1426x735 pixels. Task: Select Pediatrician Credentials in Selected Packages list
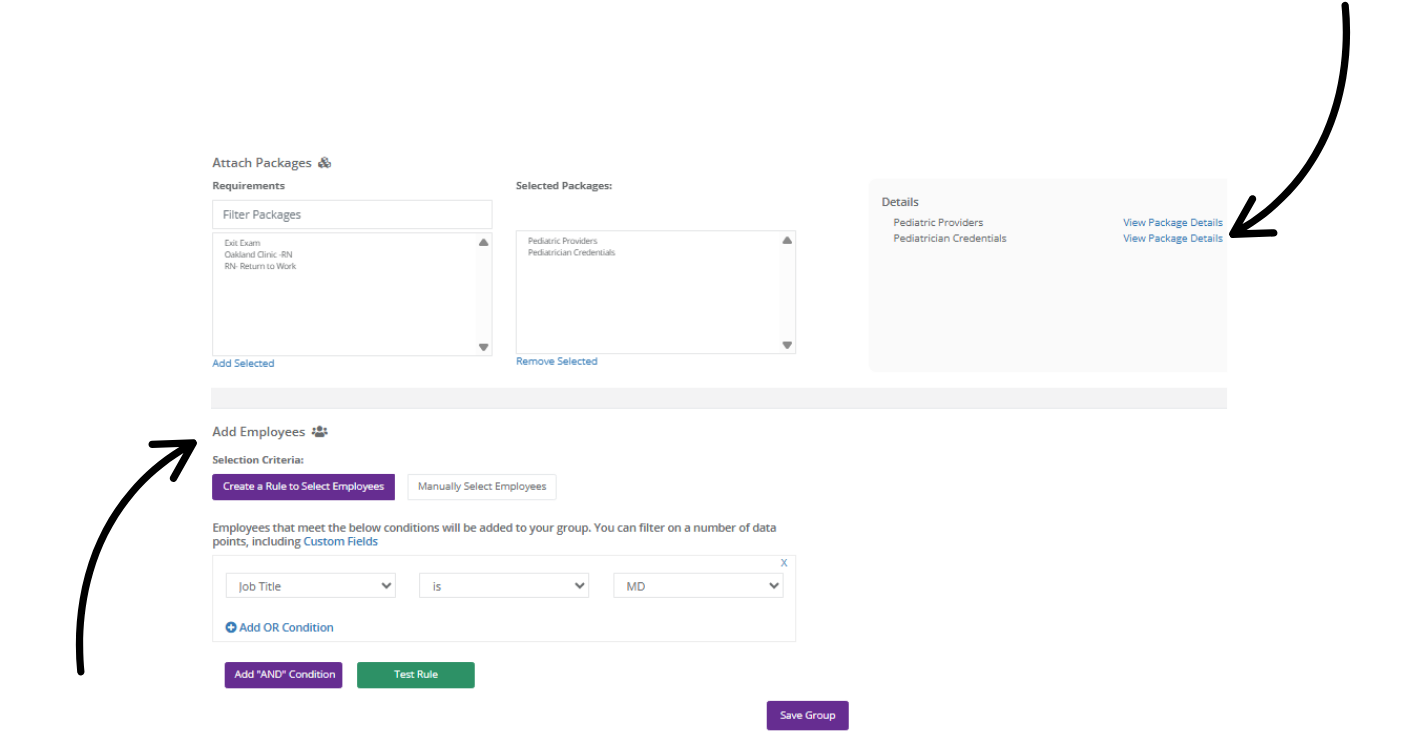click(x=572, y=253)
